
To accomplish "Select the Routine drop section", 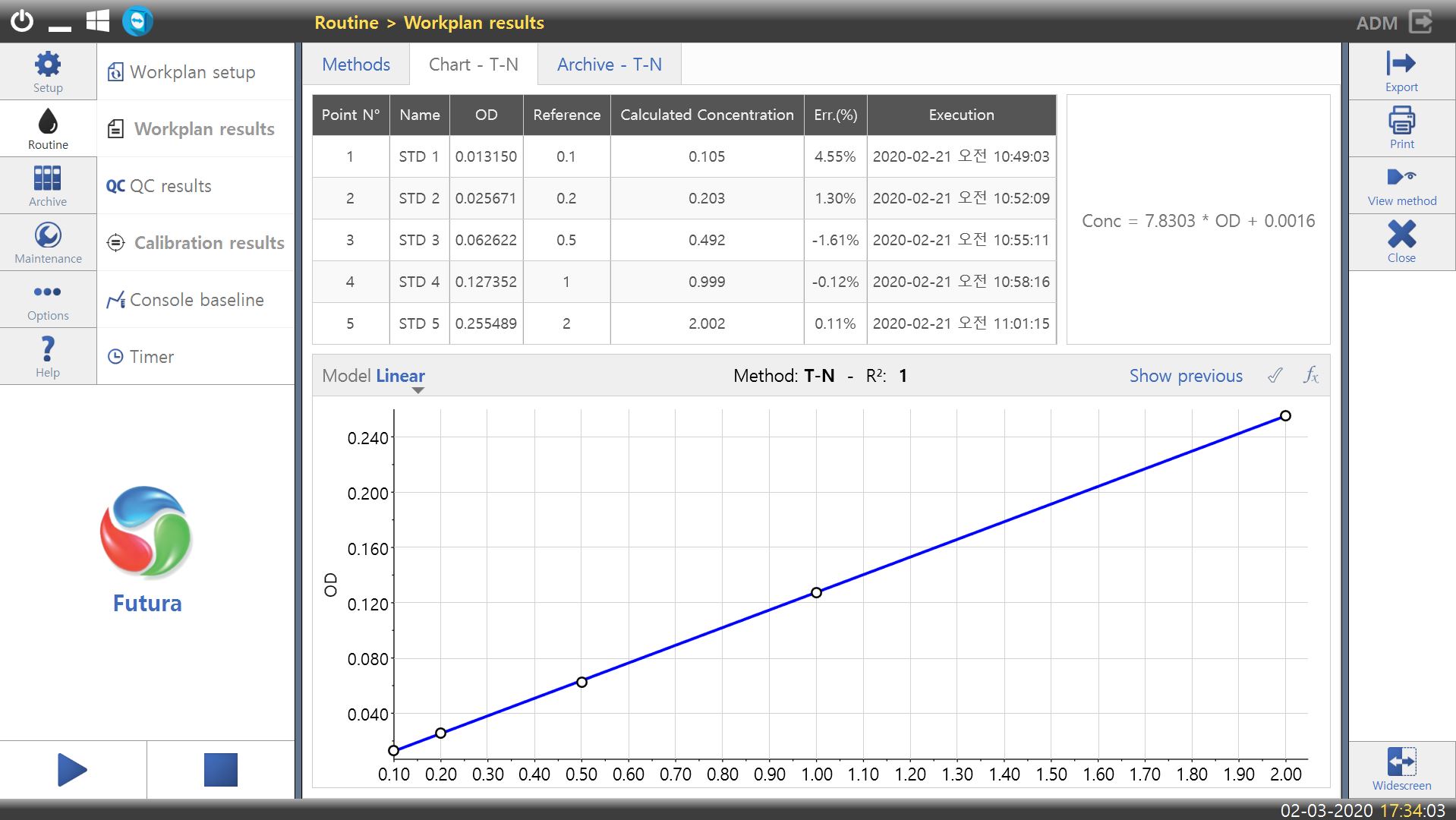I will (x=48, y=128).
